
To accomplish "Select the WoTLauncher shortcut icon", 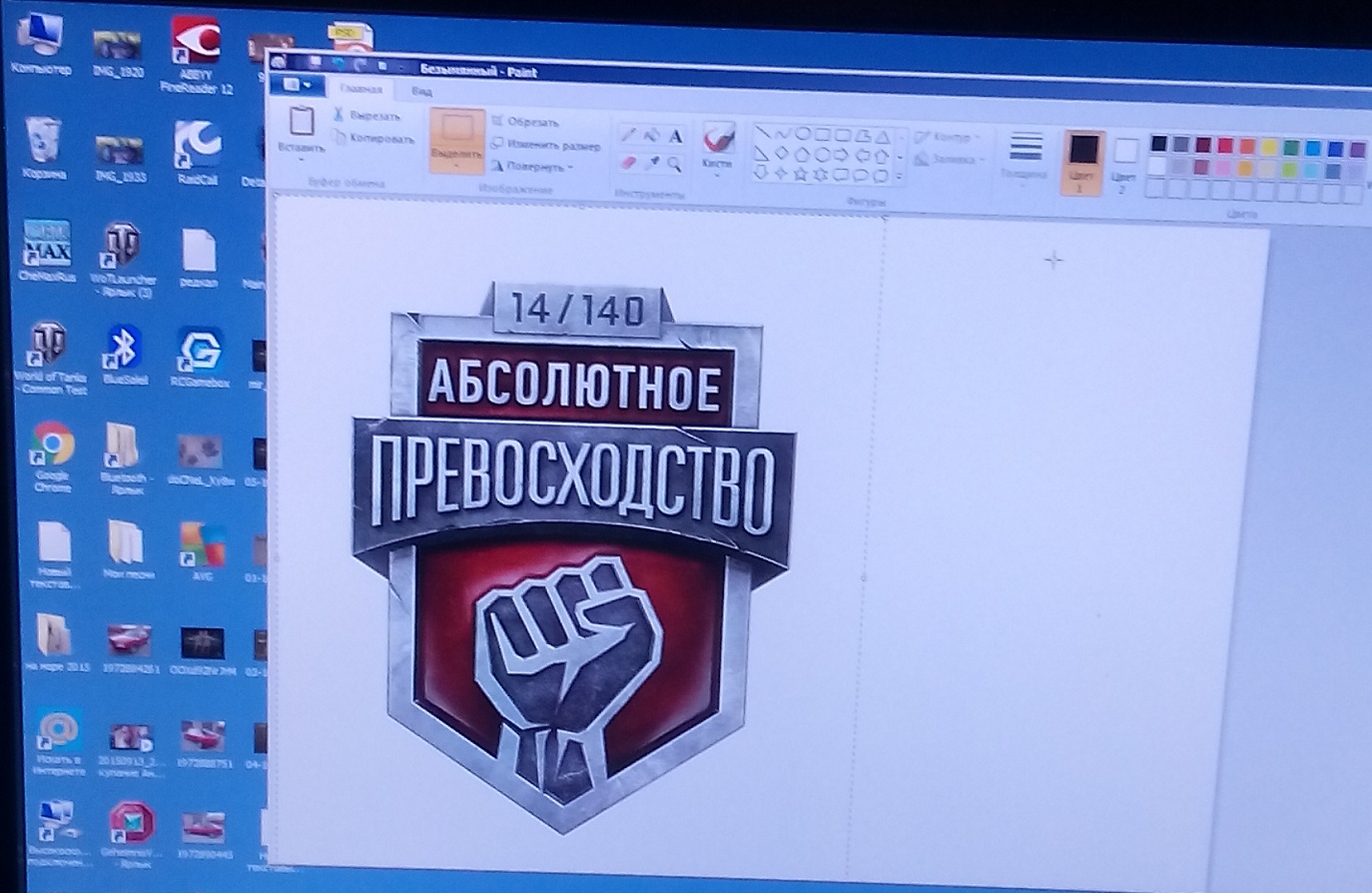I will click(123, 260).
